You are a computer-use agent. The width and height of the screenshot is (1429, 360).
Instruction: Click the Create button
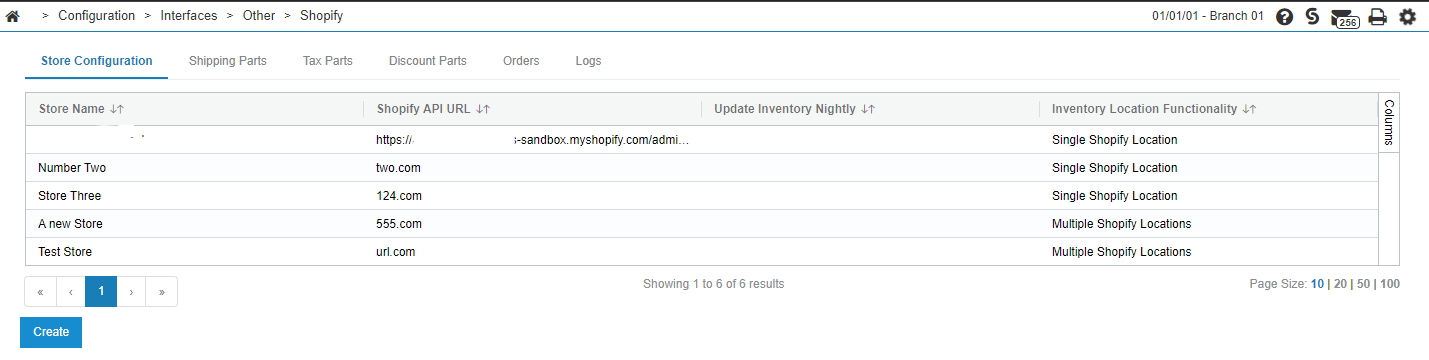[x=51, y=332]
